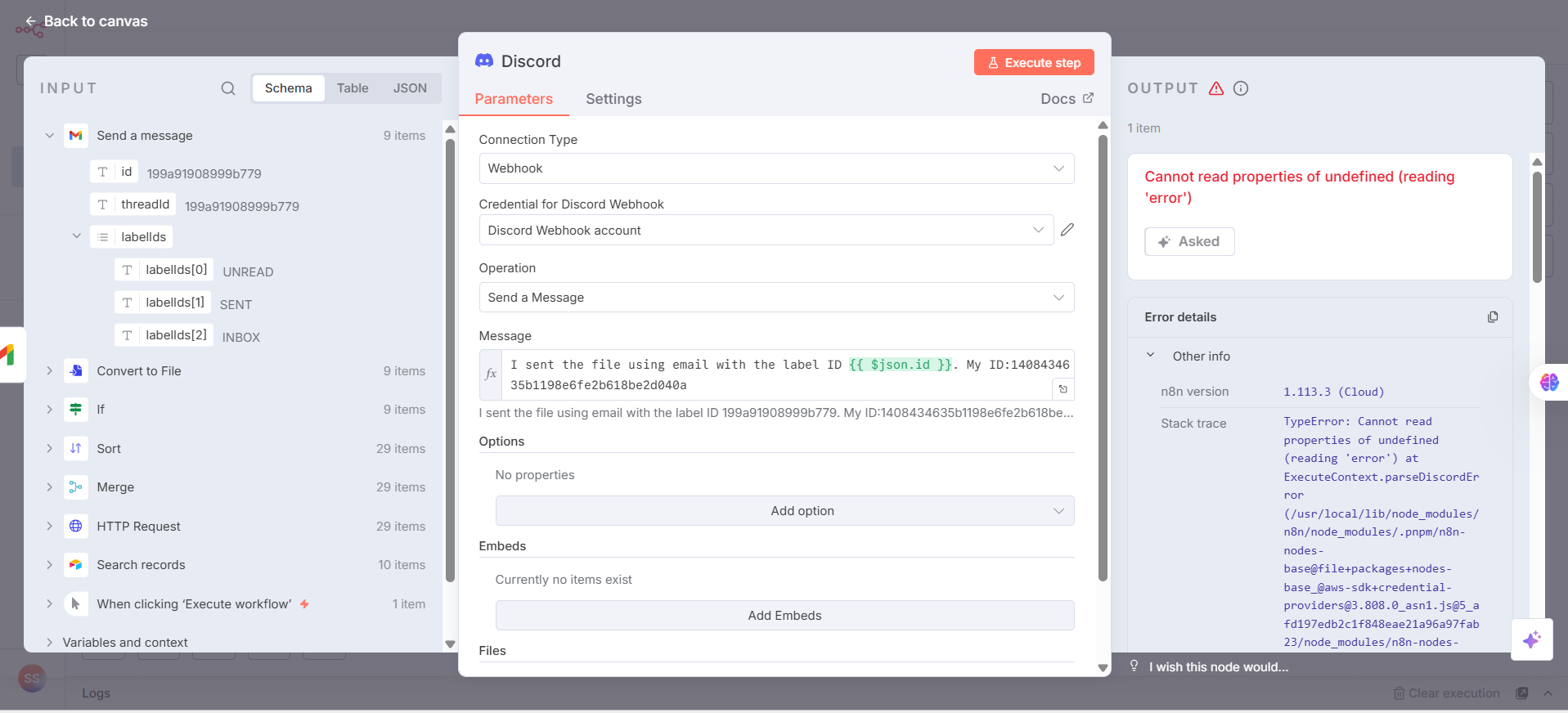
Task: Click the output error warning icon
Action: [x=1216, y=88]
